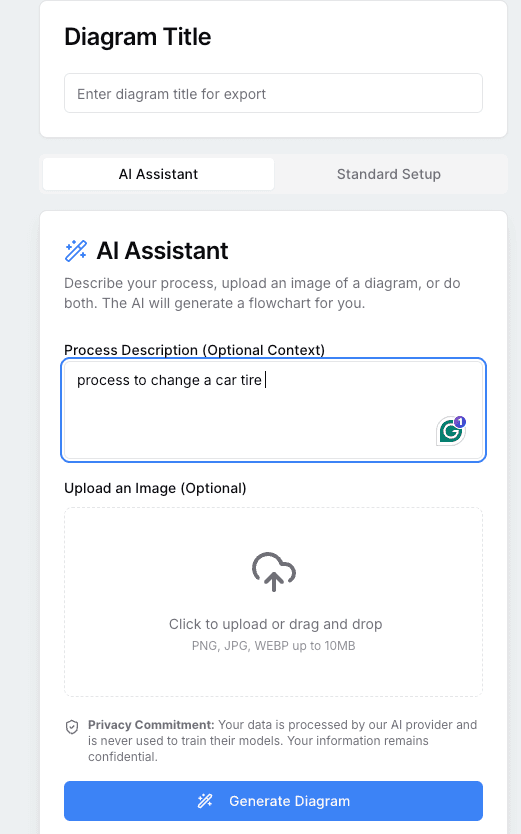Click inside the Process Description textarea
Image resolution: width=521 pixels, height=834 pixels.
point(273,410)
